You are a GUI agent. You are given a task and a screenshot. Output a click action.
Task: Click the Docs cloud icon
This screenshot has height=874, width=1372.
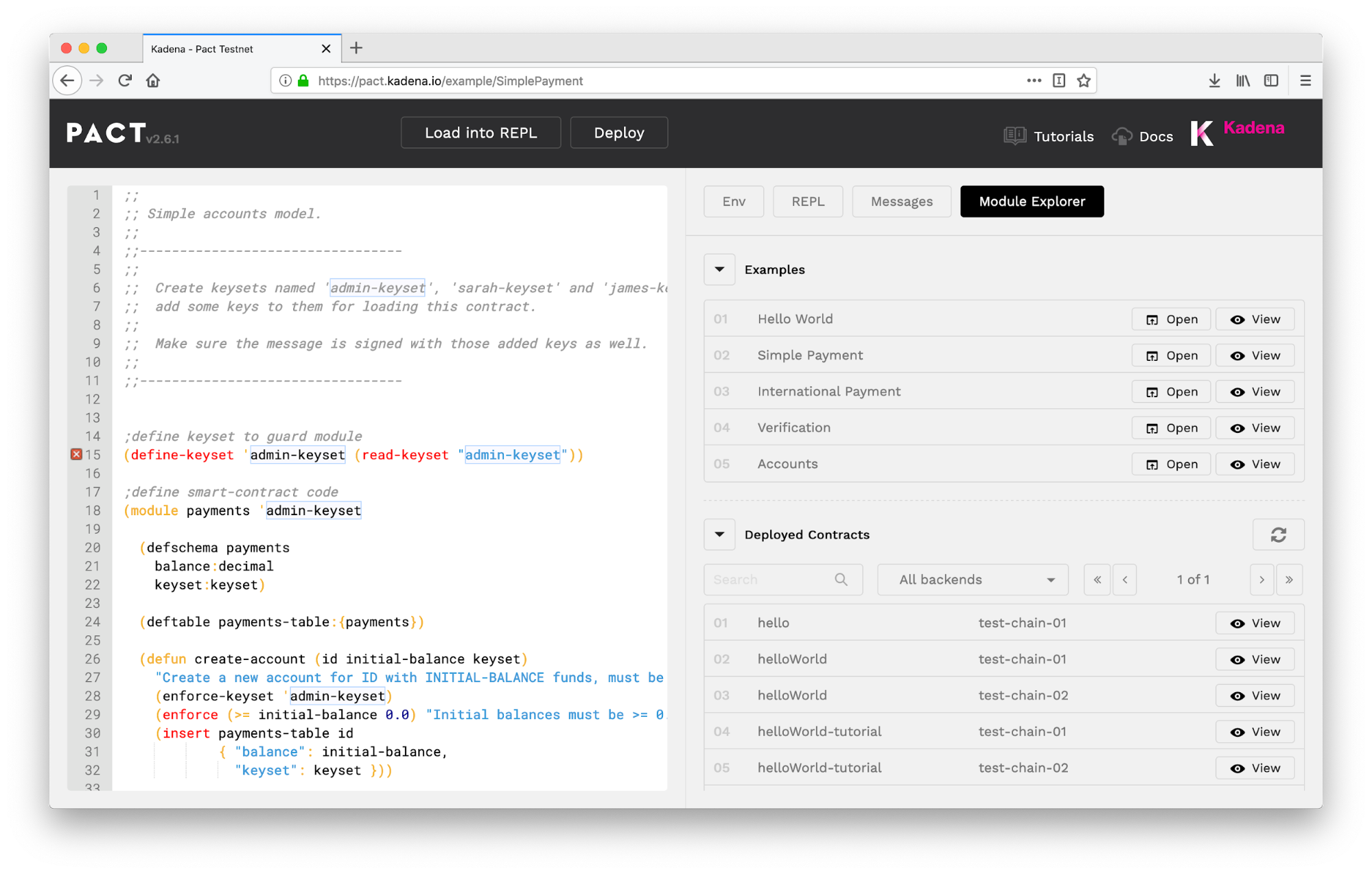pyautogui.click(x=1121, y=136)
